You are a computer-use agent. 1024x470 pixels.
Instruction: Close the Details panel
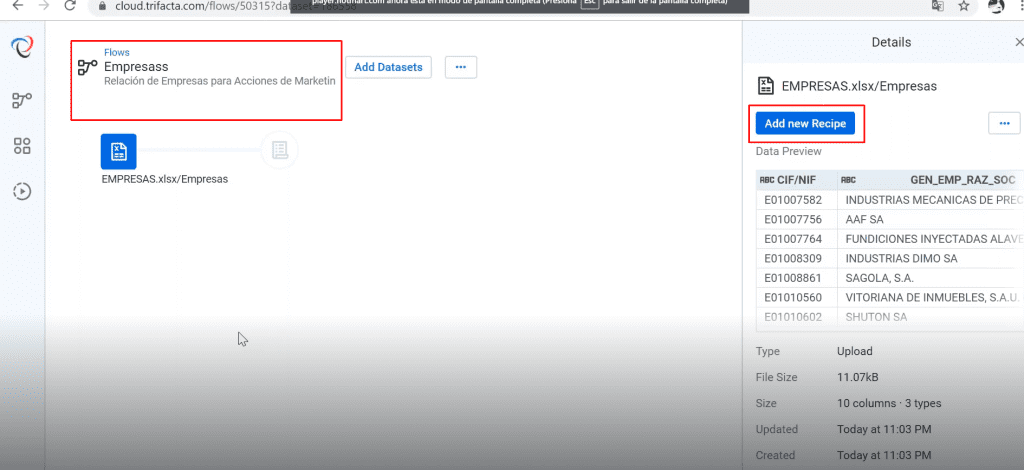tap(1019, 42)
